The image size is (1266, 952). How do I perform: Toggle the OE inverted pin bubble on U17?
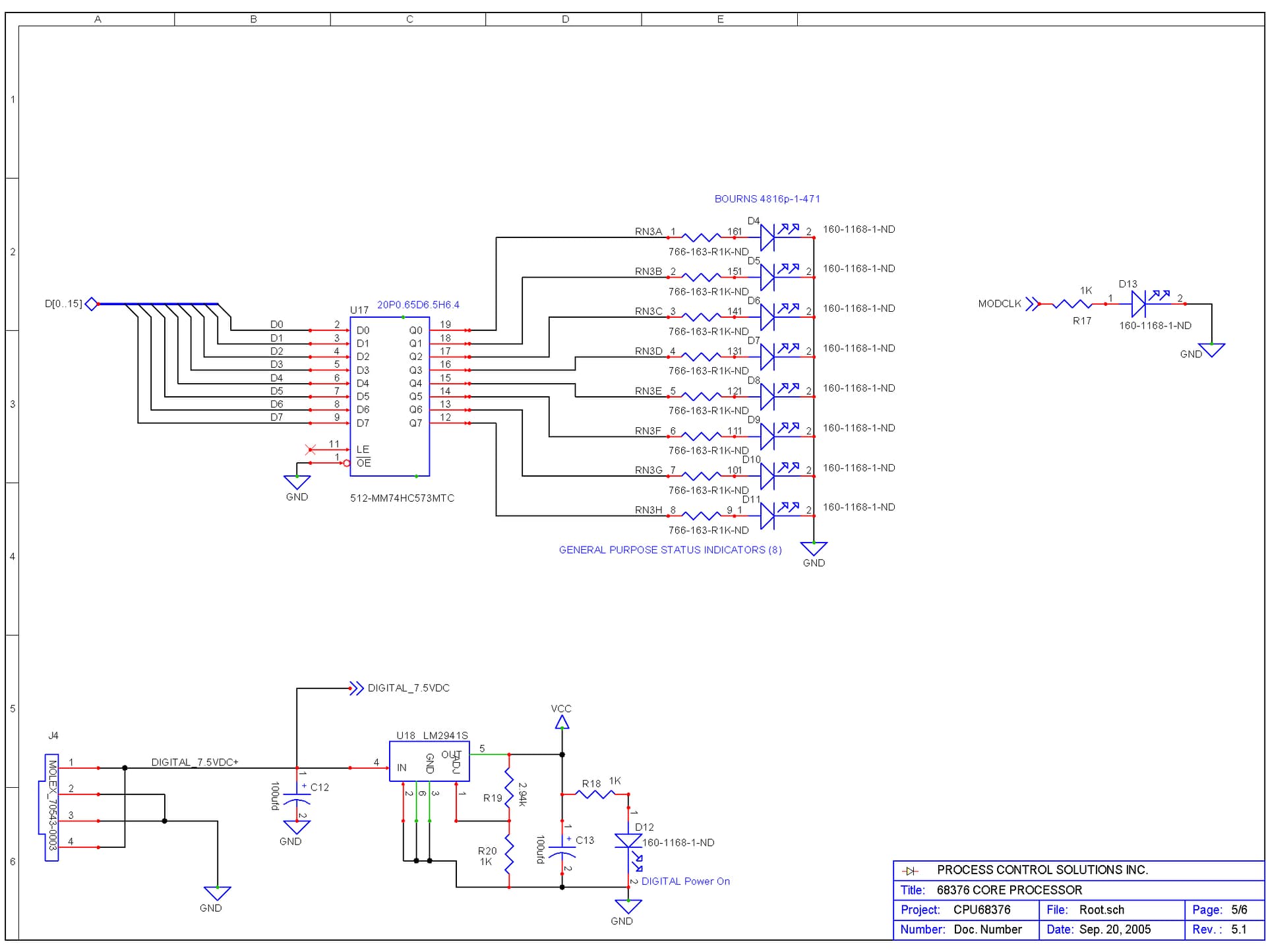point(347,463)
